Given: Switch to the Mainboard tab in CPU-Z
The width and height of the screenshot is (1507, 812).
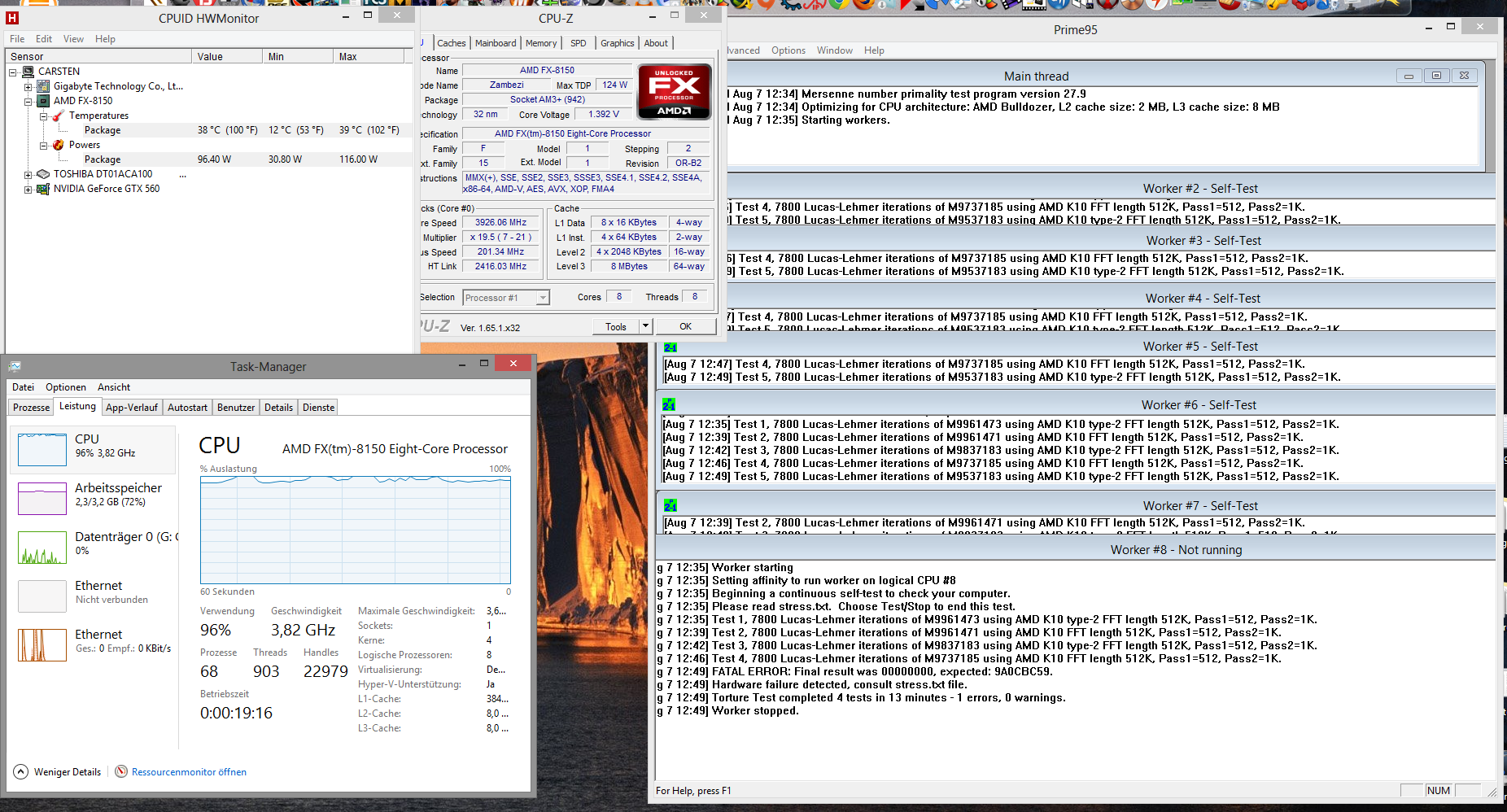Looking at the screenshot, I should click(x=496, y=43).
